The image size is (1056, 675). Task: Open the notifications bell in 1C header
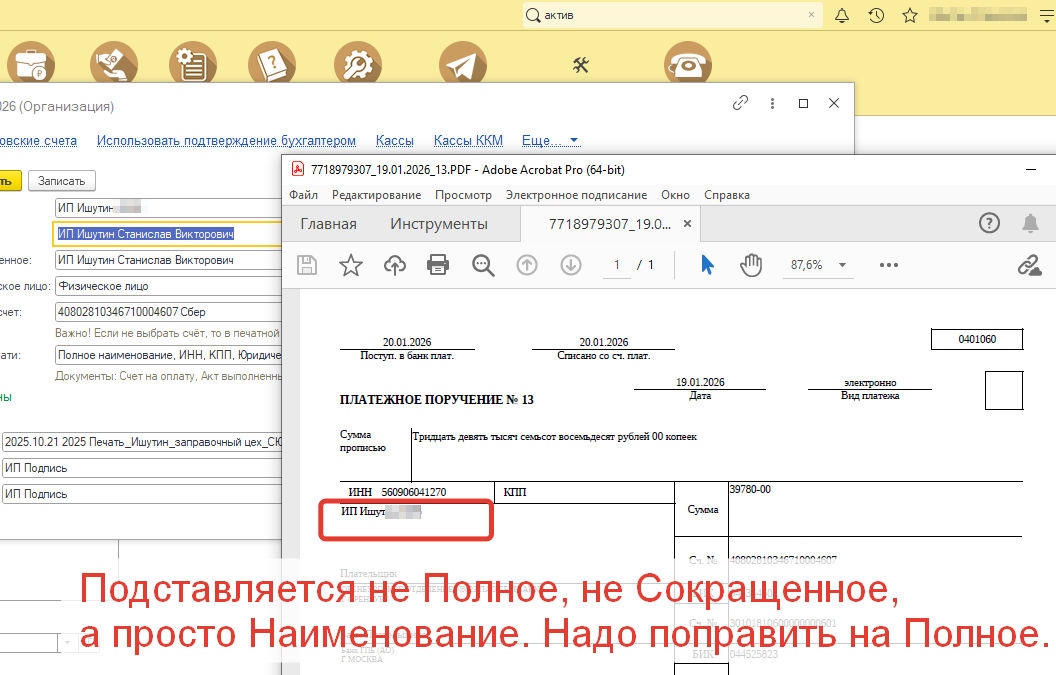click(842, 16)
